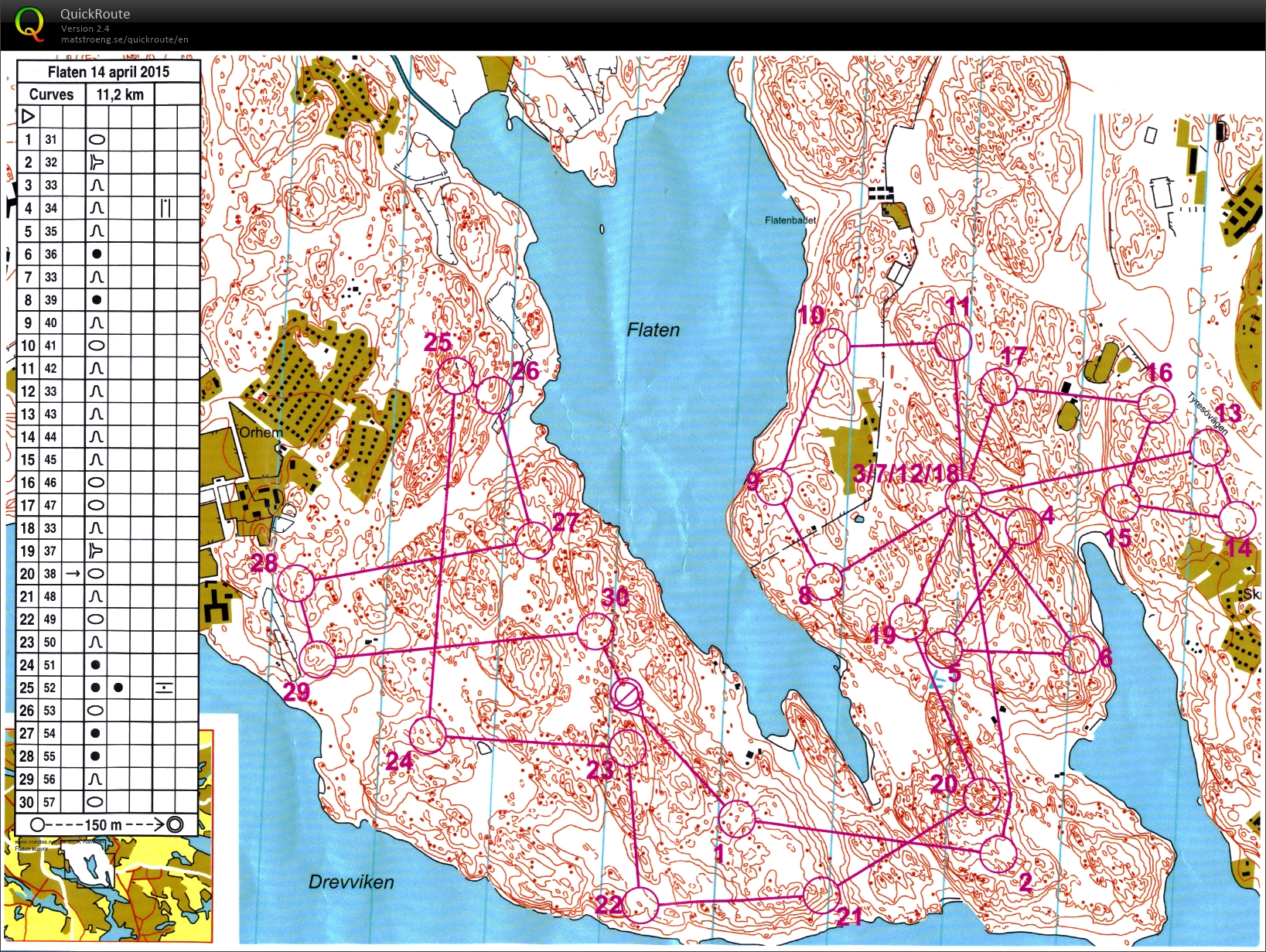Click control circle 1 on the map
The image size is (1266, 952).
(736, 819)
